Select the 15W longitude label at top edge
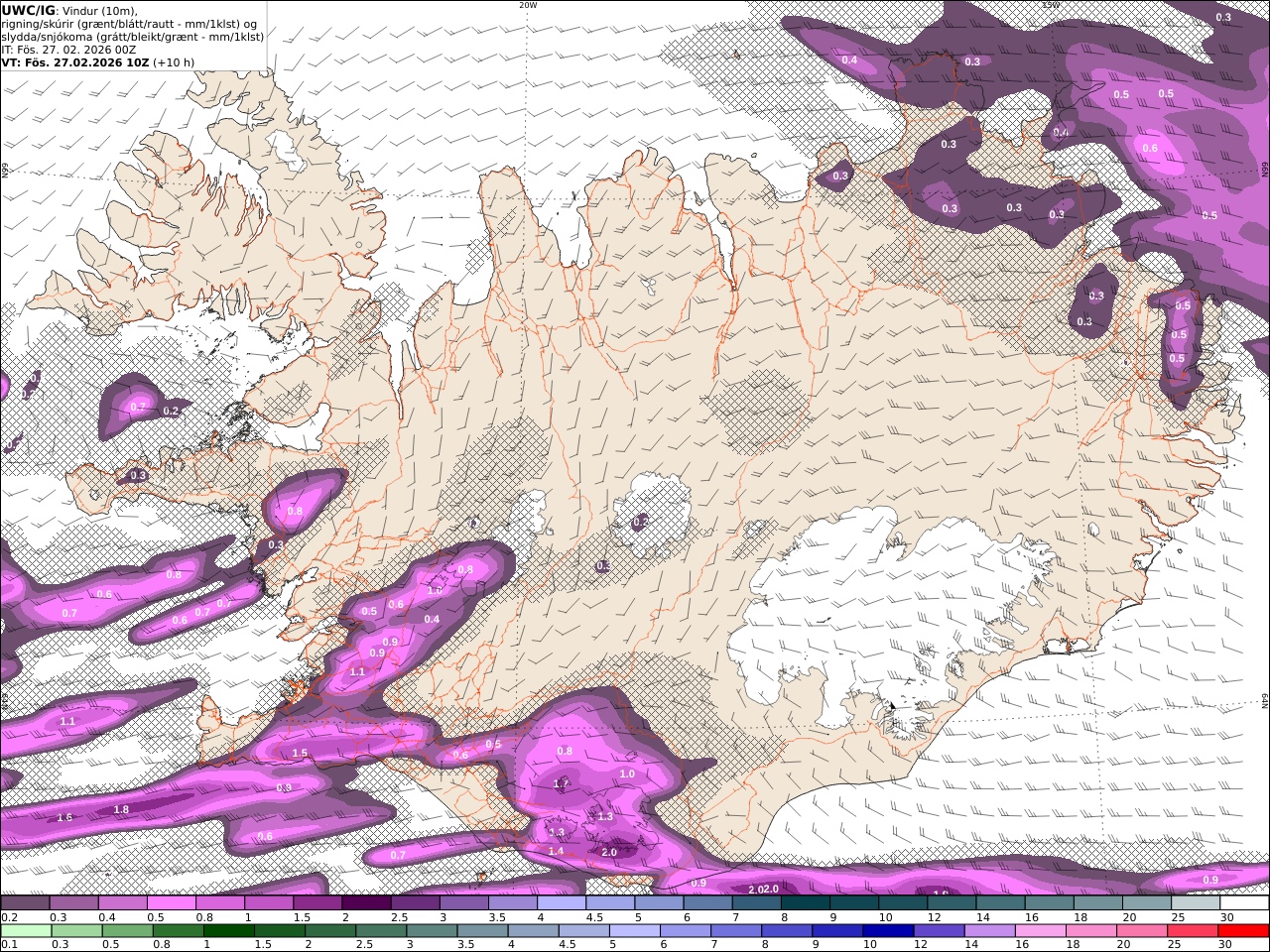Viewport: 1270px width, 952px height. 1050,5
